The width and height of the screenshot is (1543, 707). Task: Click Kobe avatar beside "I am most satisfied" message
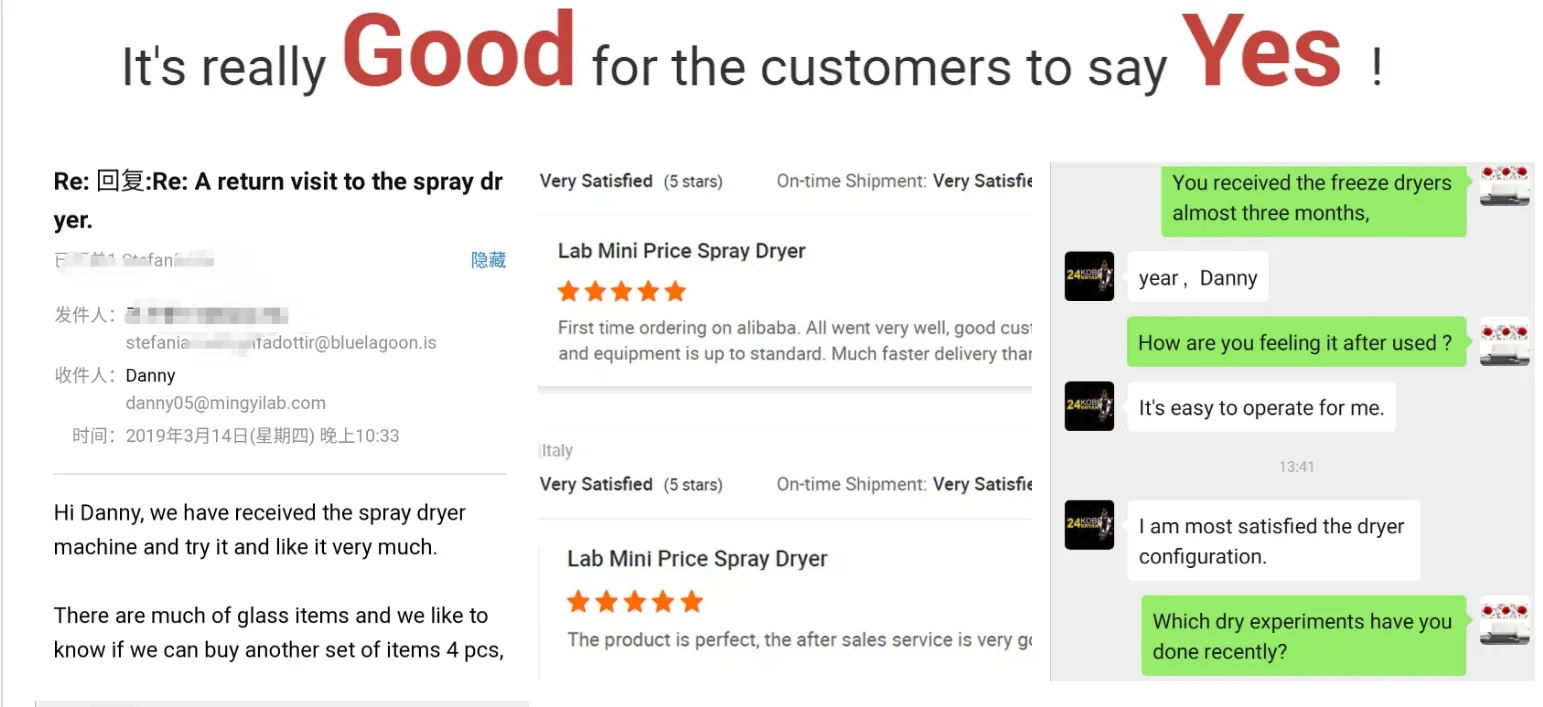tap(1089, 525)
